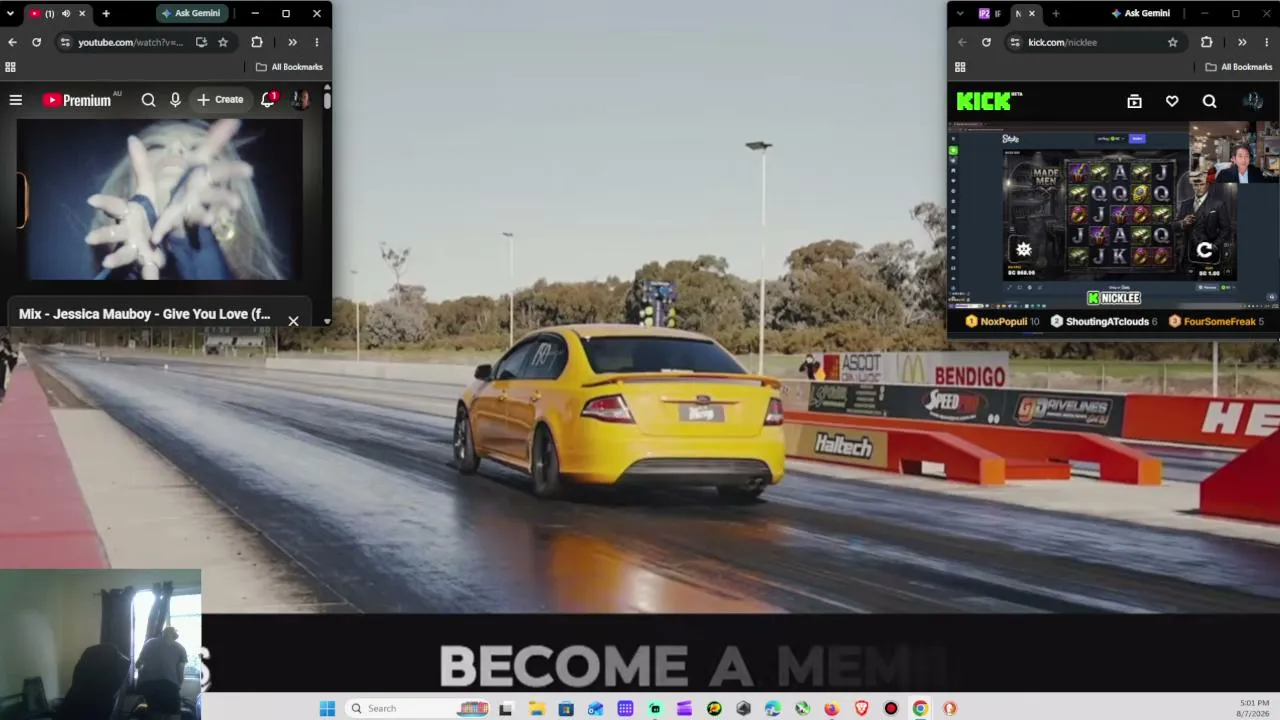Viewport: 1280px width, 720px height.
Task: Click the taskbar Search box
Action: pyautogui.click(x=418, y=708)
